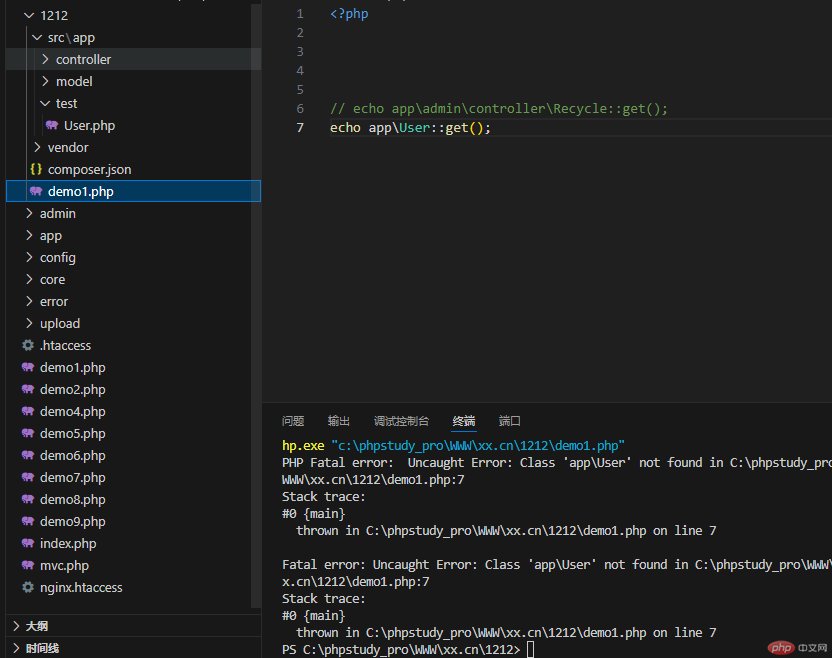Click the PHP icon of mvc.php
Screen dimensions: 832x658
click(28, 565)
